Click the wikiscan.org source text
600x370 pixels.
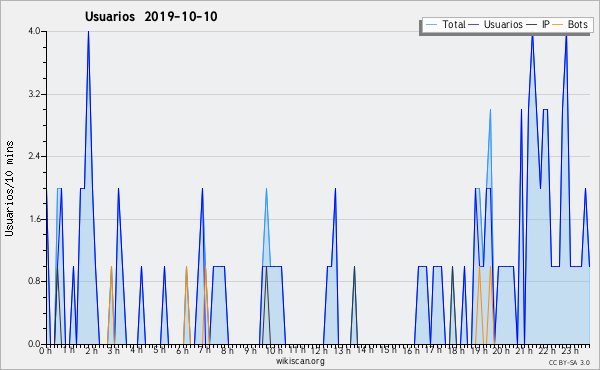[x=300, y=361]
